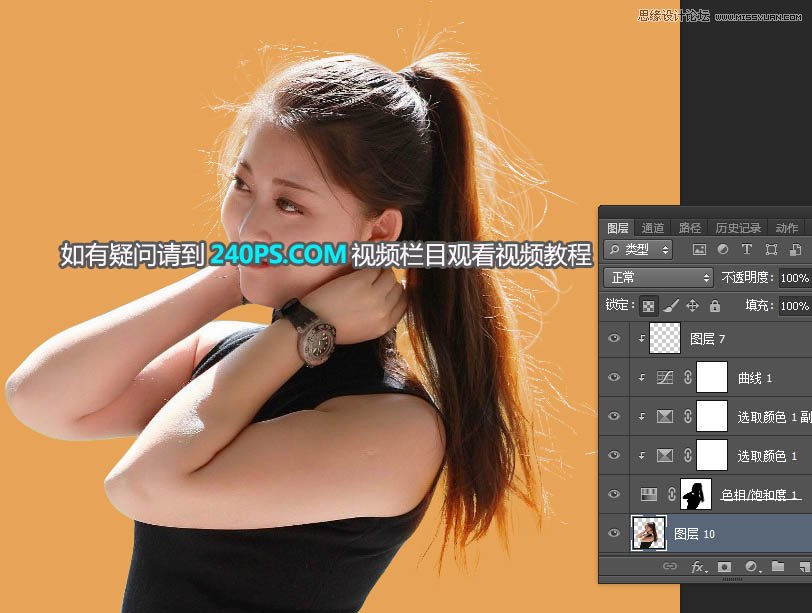This screenshot has height=613, width=812.
Task: Enable lock image pixels (brush icon)
Action: pos(671,306)
